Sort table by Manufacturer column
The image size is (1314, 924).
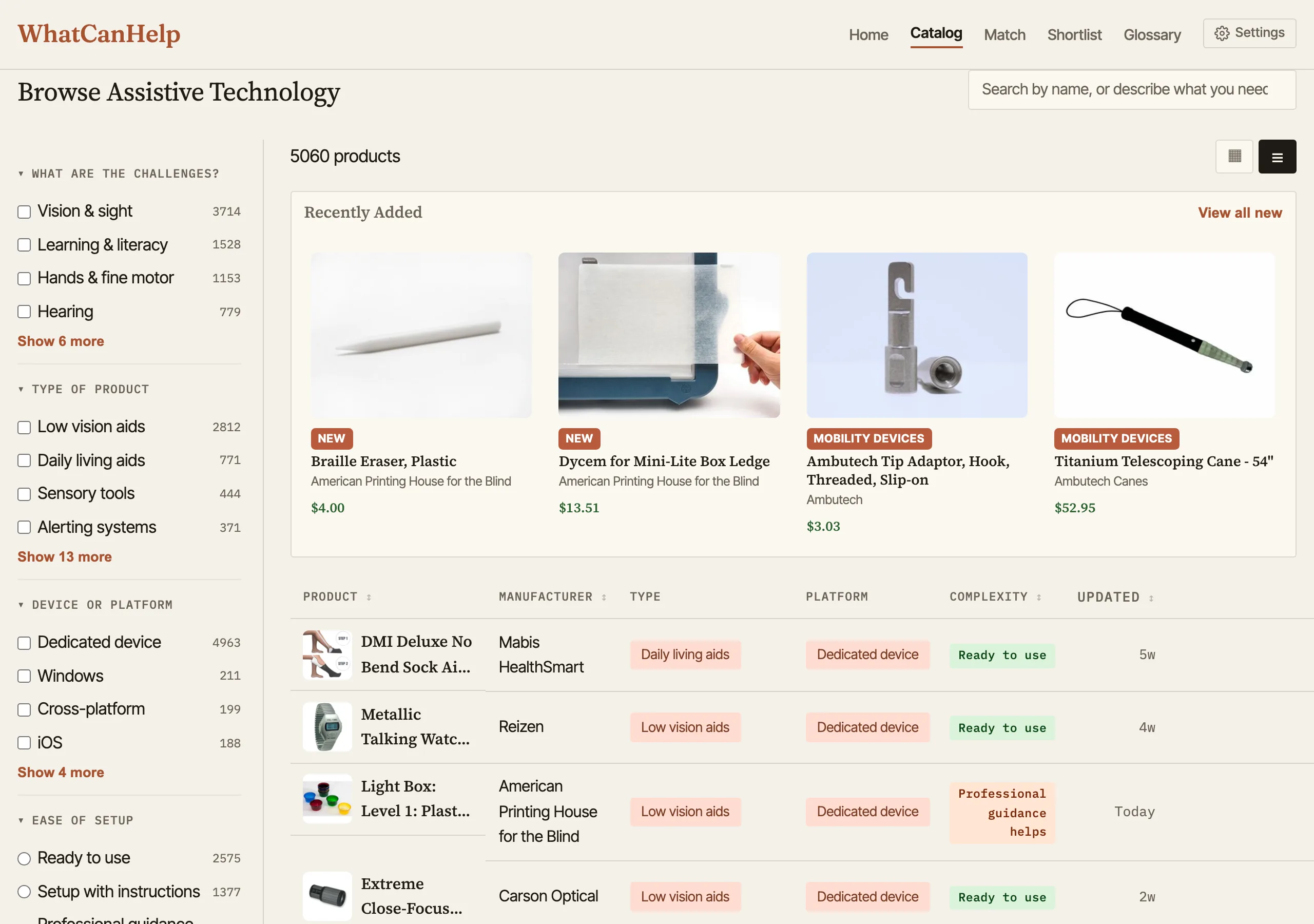(552, 596)
